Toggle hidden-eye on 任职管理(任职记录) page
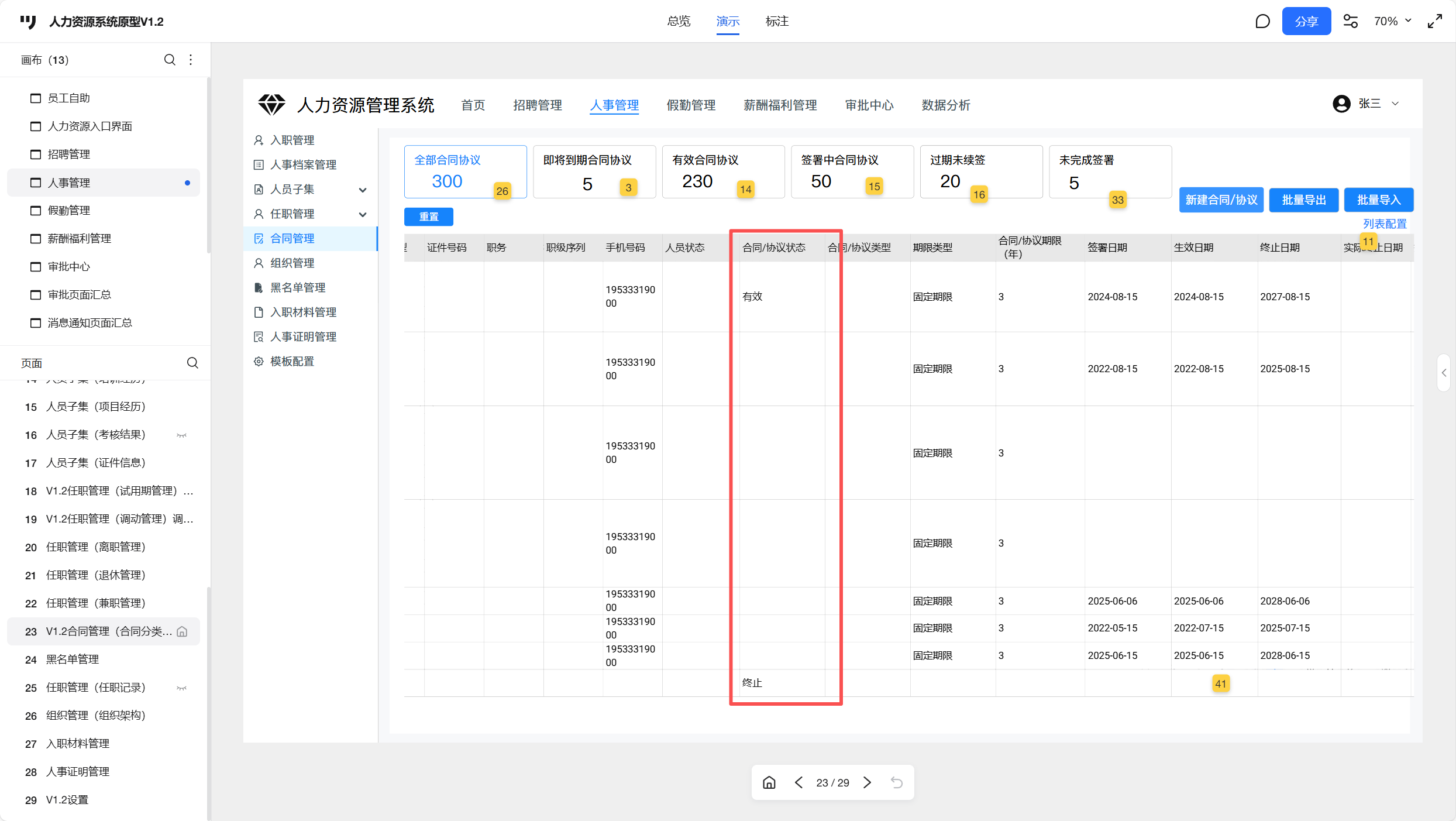1456x821 pixels. (182, 688)
